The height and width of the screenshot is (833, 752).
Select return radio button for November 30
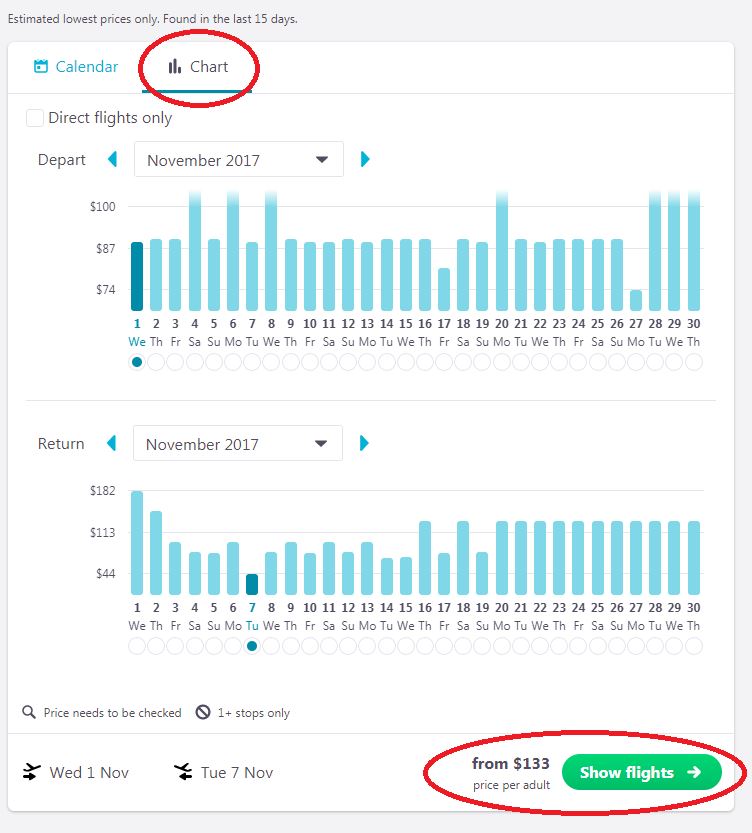click(x=693, y=646)
